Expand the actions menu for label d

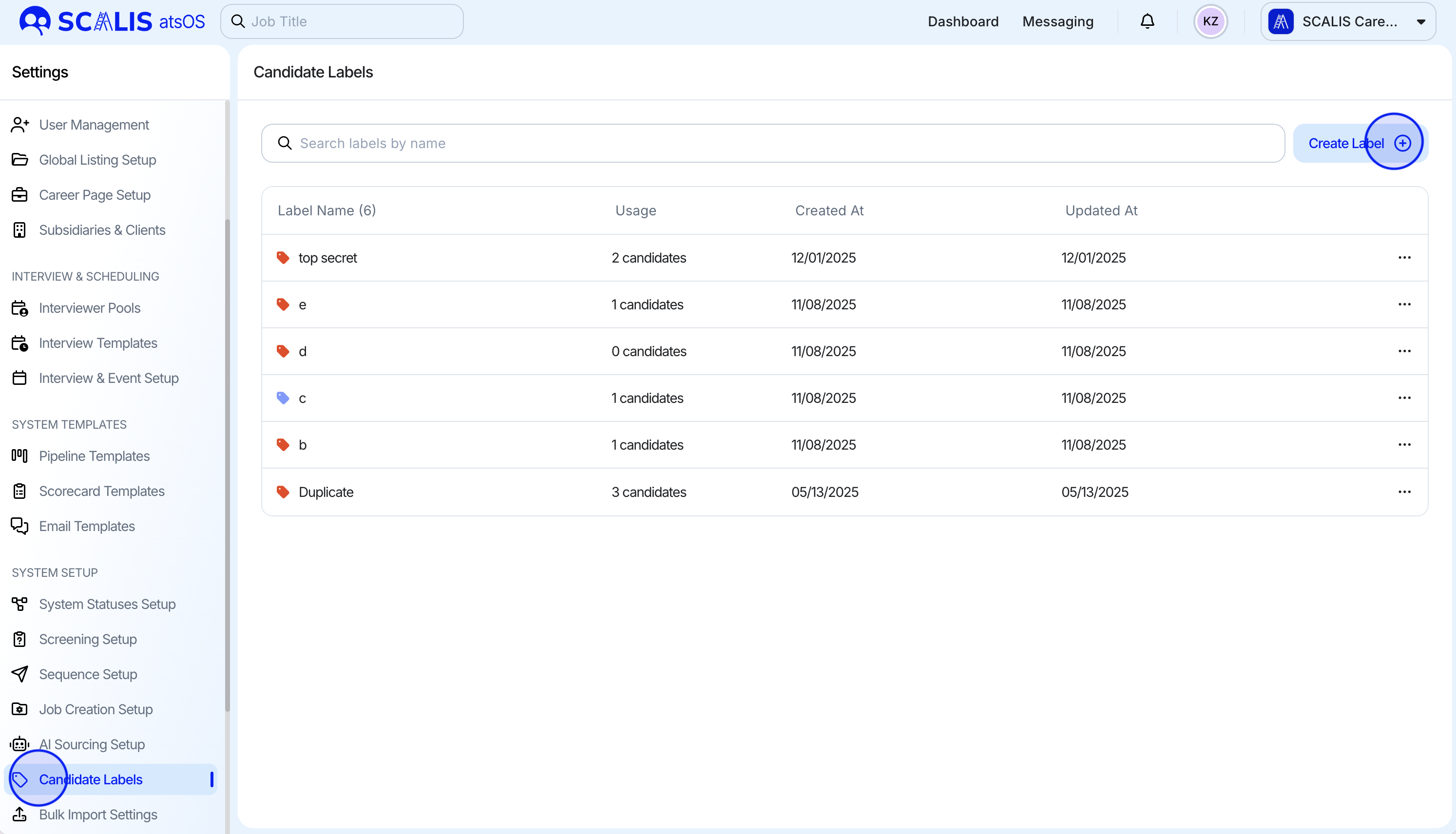click(x=1404, y=351)
